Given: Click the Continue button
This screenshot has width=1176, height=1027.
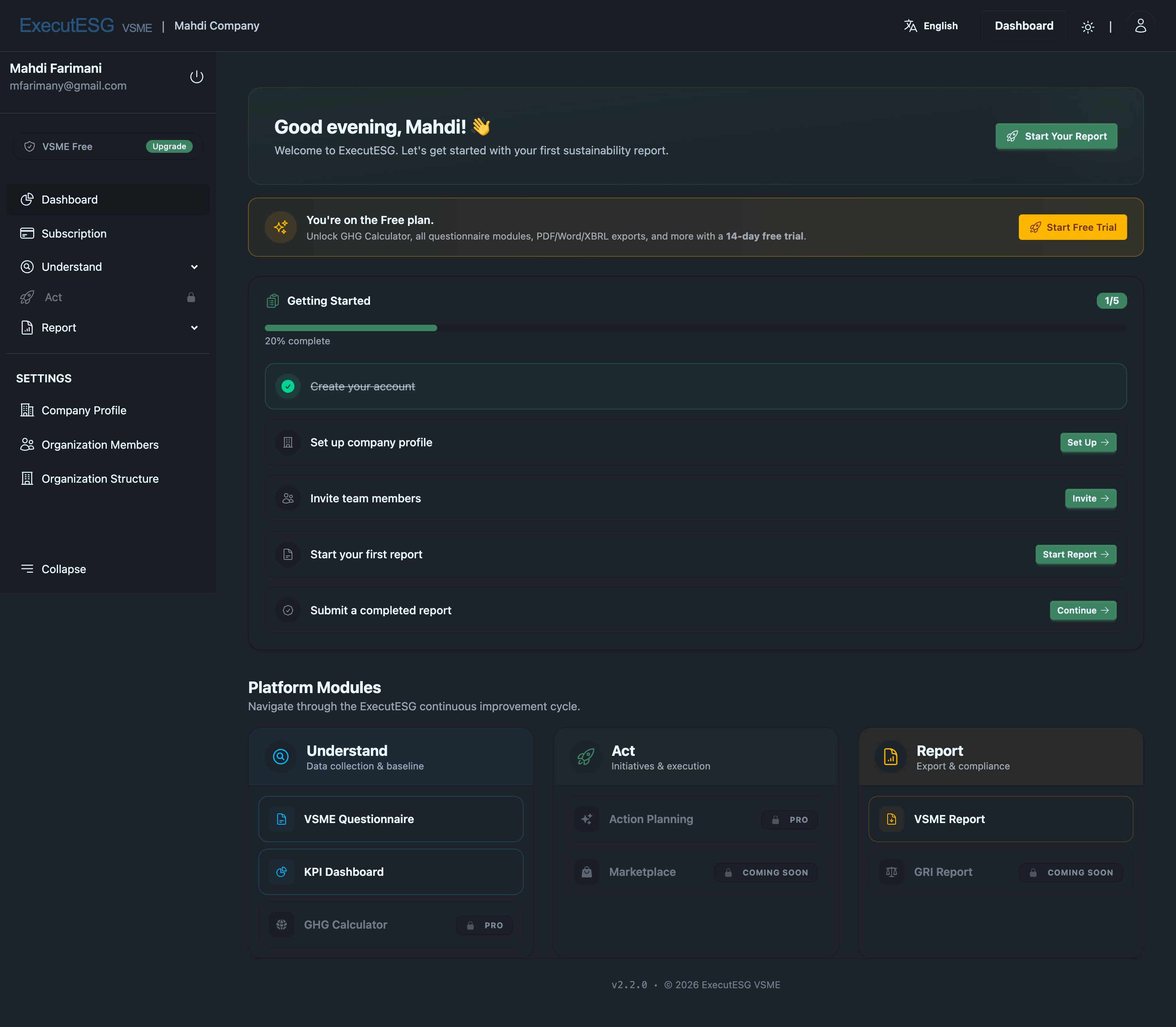Looking at the screenshot, I should pyautogui.click(x=1082, y=610).
